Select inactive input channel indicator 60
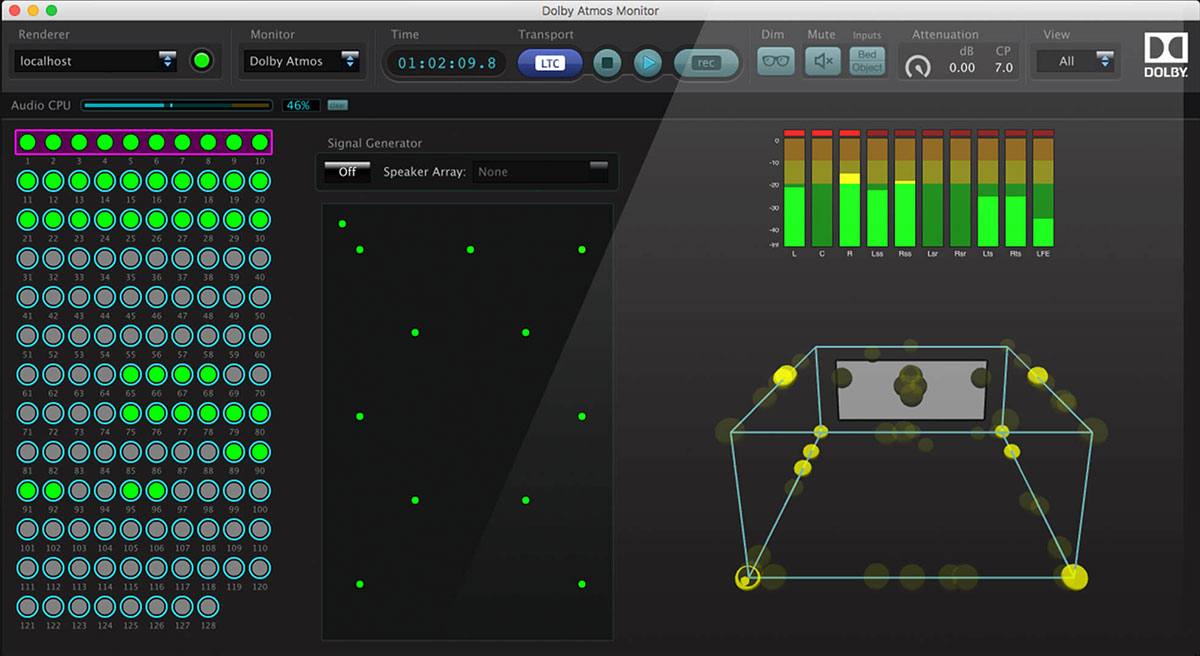This screenshot has height=656, width=1200. 260,335
